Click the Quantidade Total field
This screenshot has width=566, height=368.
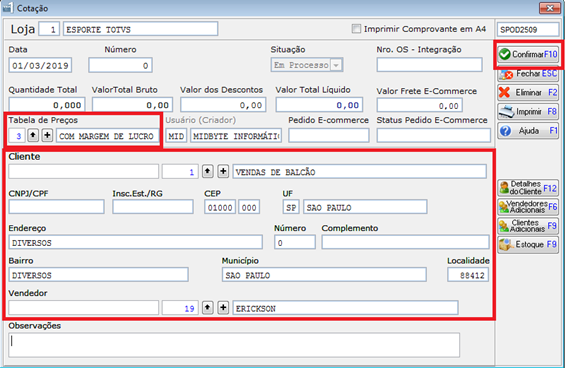47,105
